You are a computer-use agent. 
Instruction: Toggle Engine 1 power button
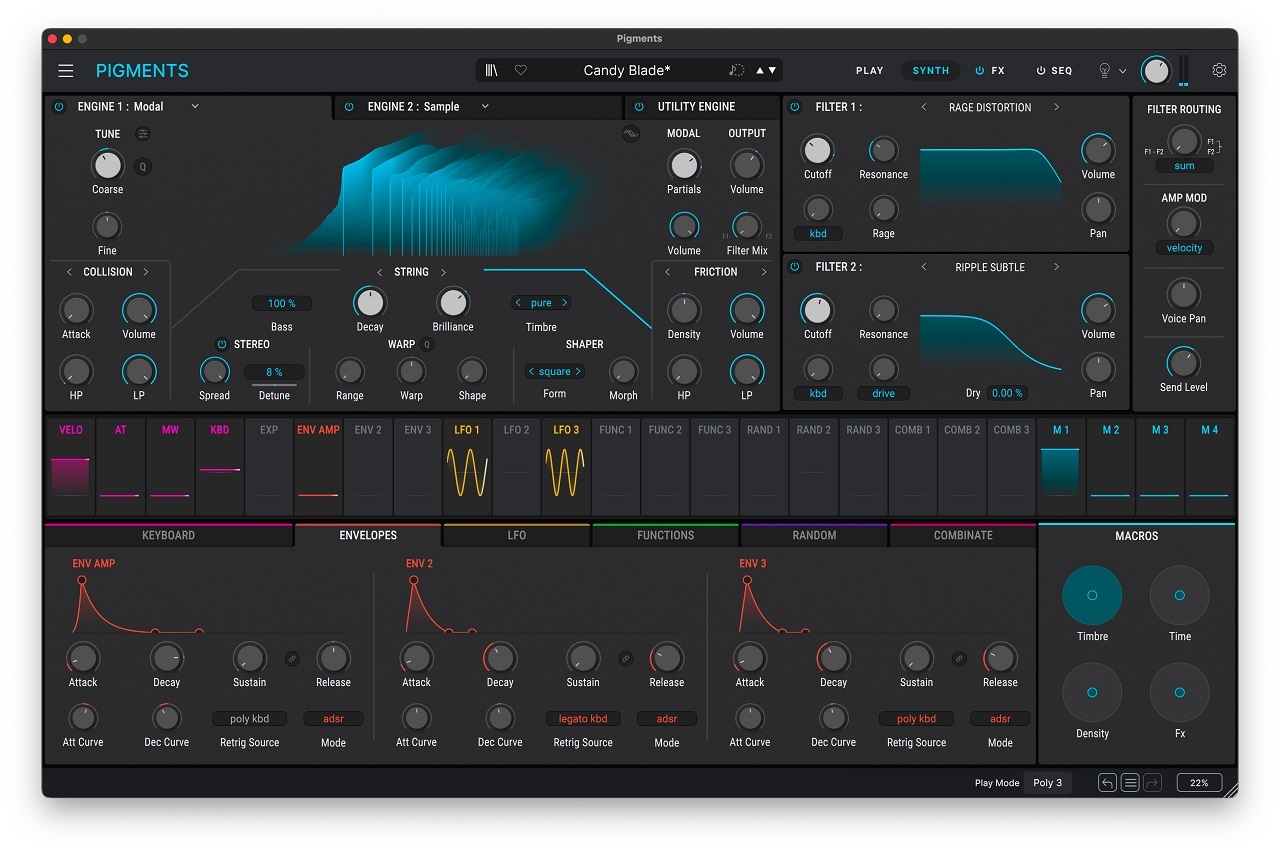(59, 107)
